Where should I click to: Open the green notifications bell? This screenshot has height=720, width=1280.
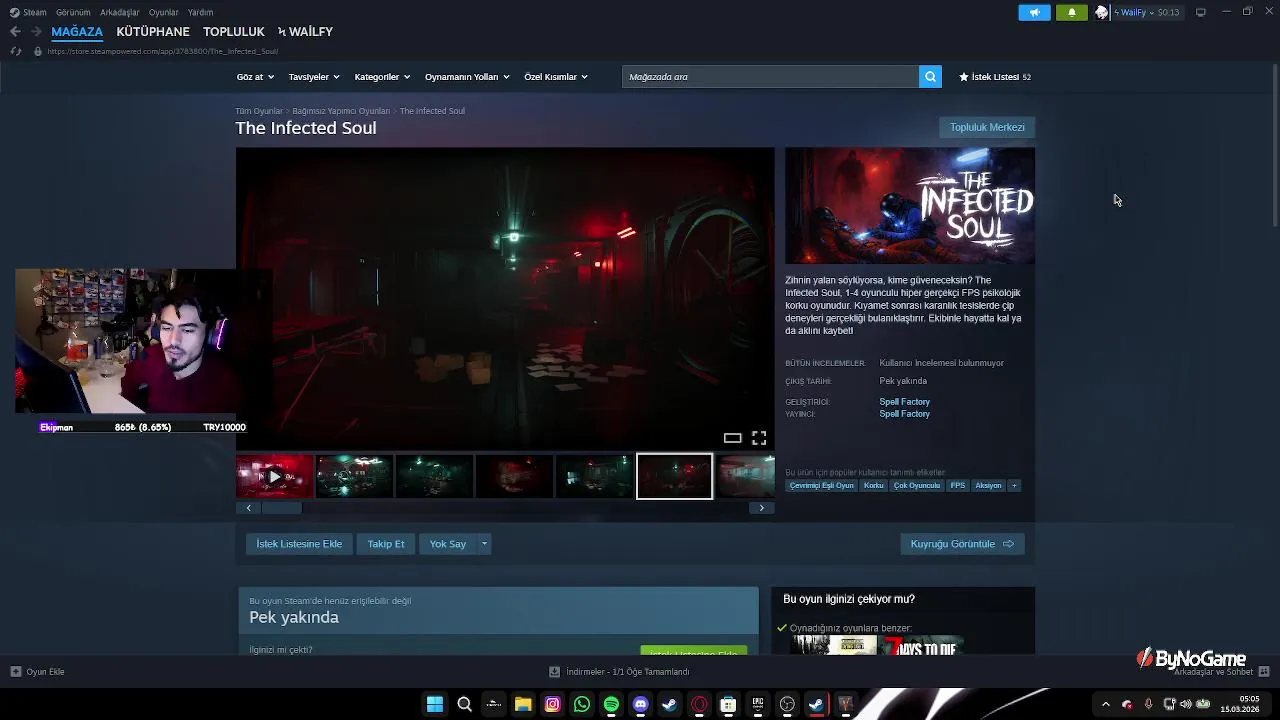1071,12
